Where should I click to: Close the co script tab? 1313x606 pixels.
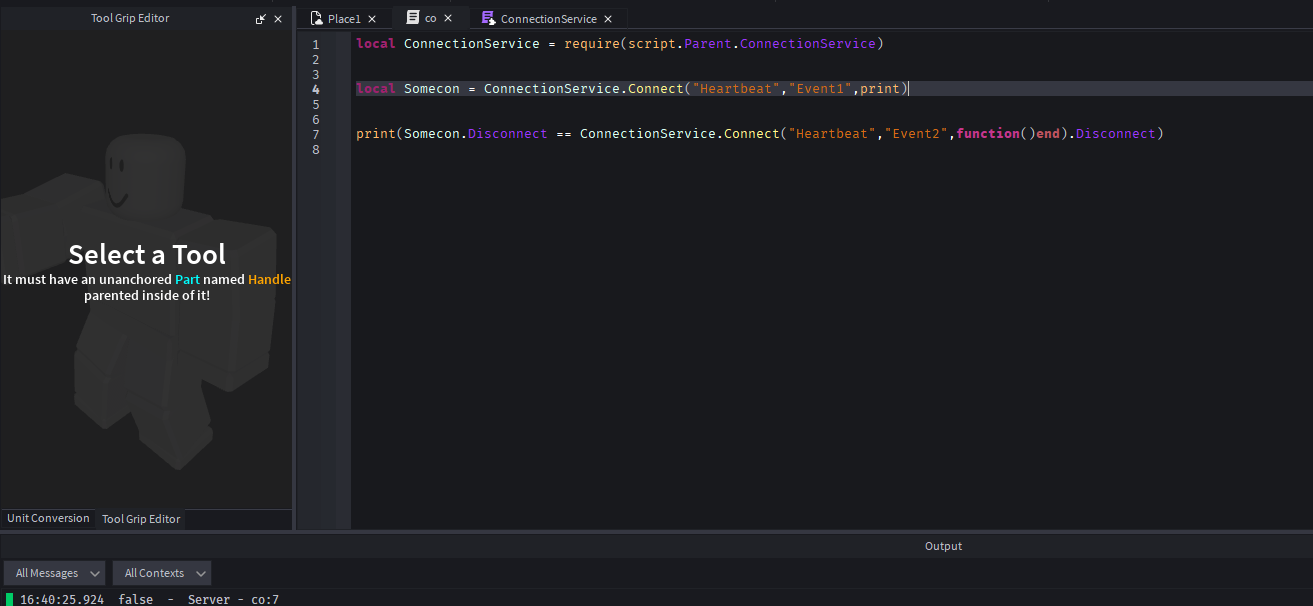pyautogui.click(x=448, y=18)
